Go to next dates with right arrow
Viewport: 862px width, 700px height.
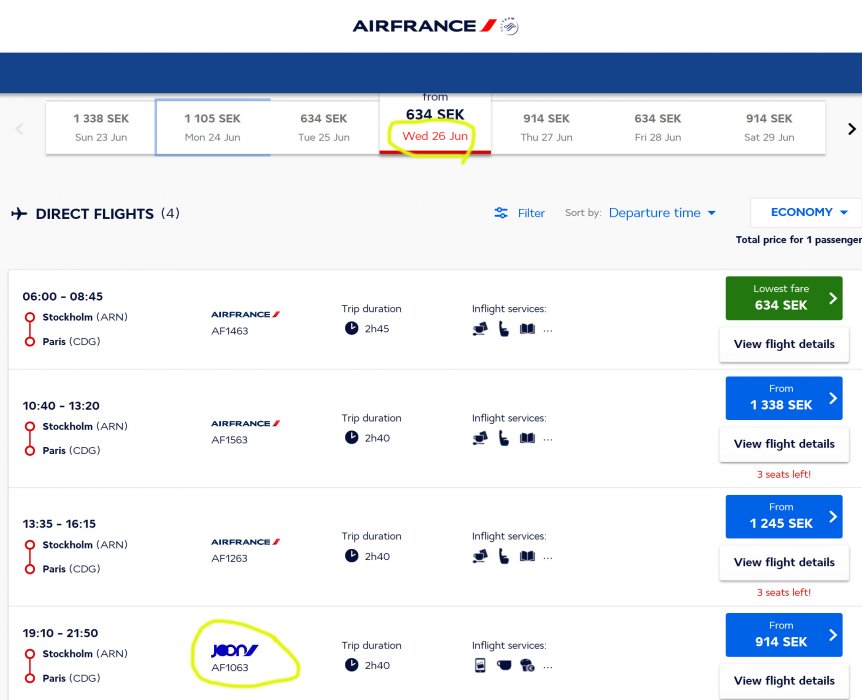point(852,128)
